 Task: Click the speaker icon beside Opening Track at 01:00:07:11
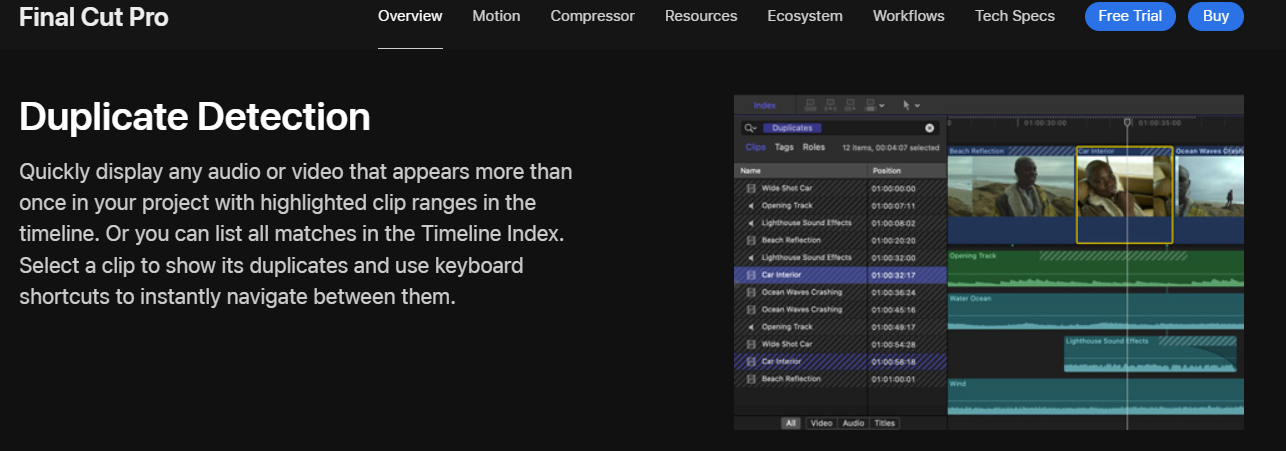coord(751,205)
